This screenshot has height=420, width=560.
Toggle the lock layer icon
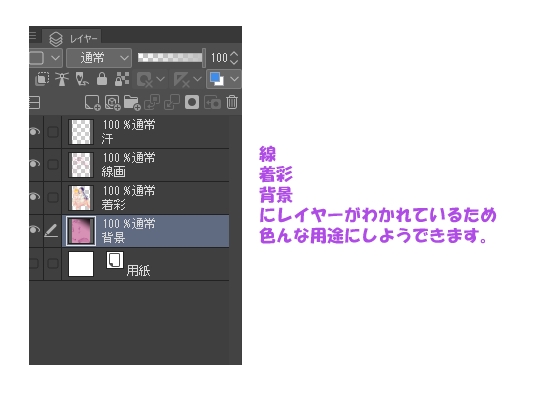(x=102, y=79)
